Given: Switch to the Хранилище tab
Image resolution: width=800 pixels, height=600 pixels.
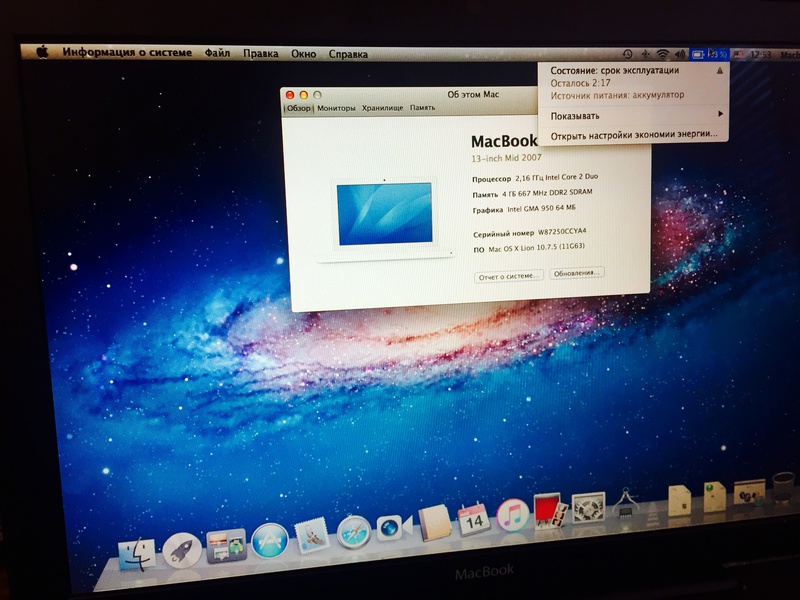Looking at the screenshot, I should pos(383,108).
